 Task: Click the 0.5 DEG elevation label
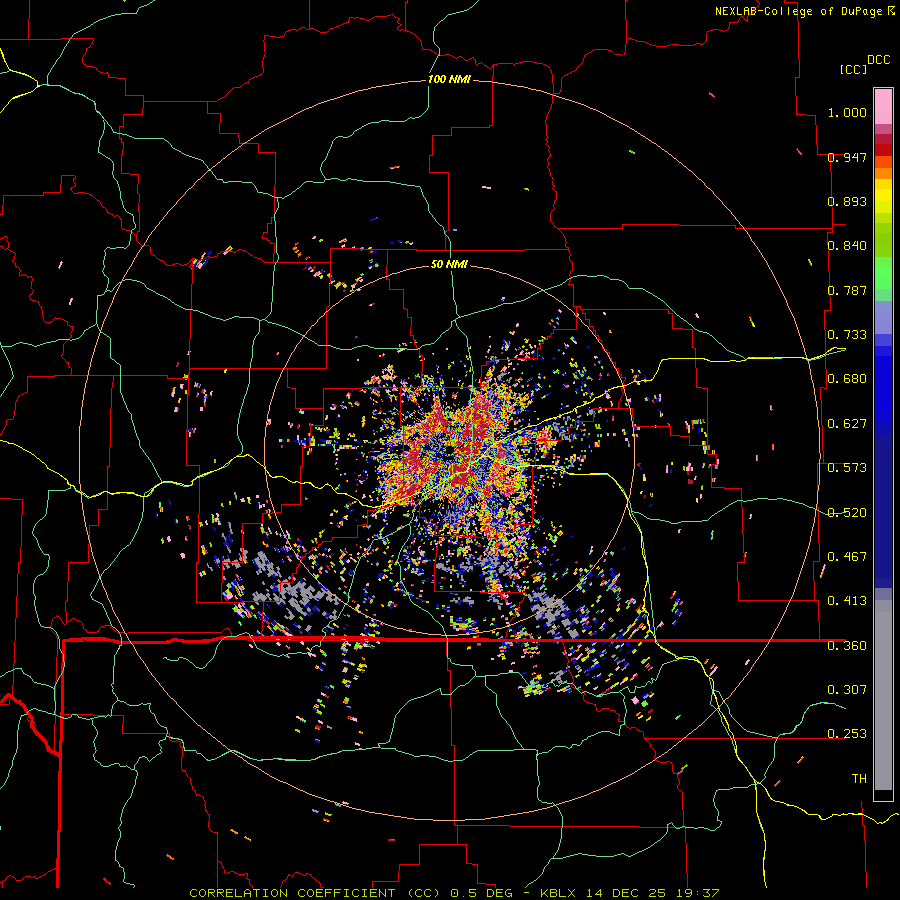click(x=481, y=893)
